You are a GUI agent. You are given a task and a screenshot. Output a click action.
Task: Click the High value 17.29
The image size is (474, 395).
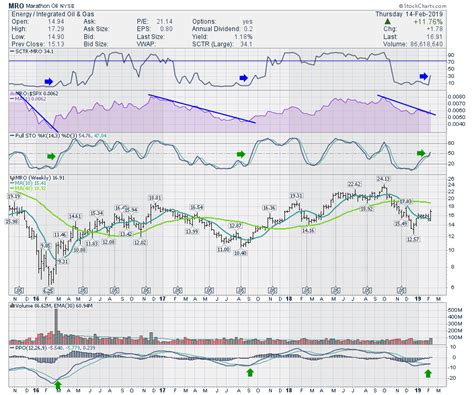[x=56, y=29]
